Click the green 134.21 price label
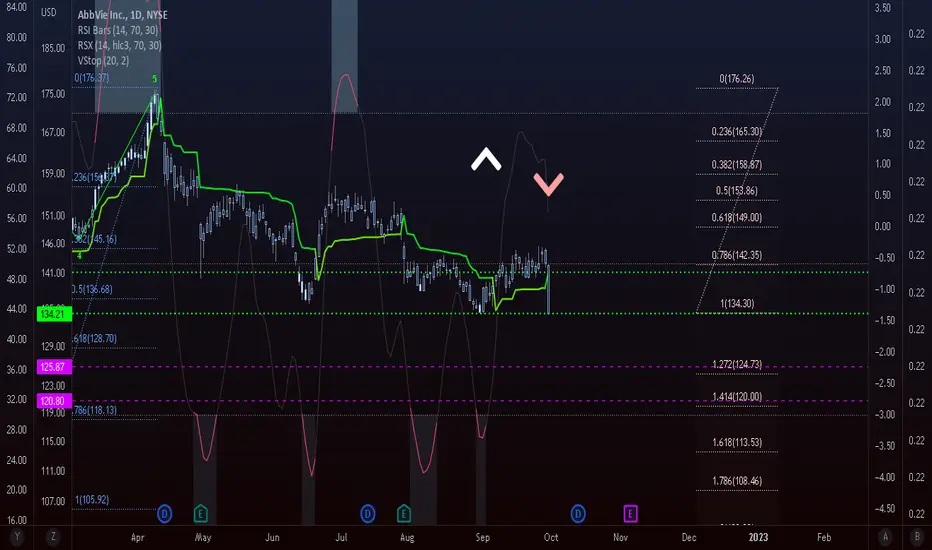 (54, 314)
